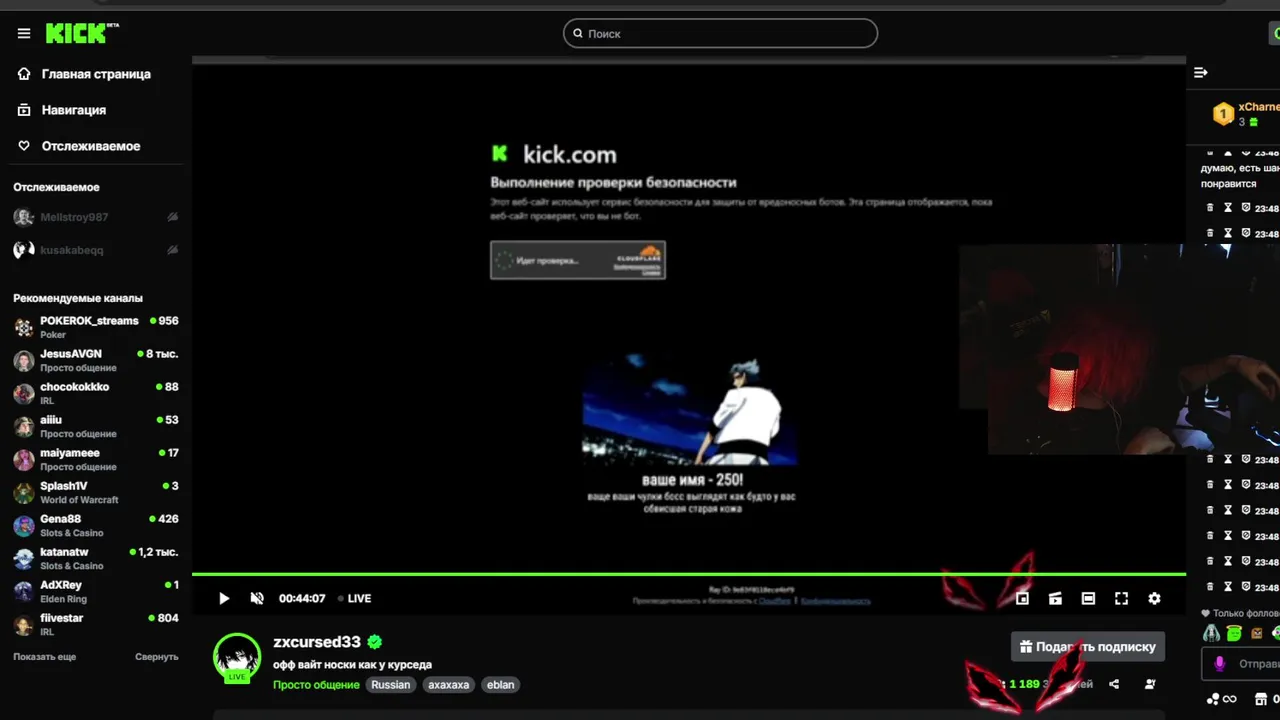This screenshot has width=1280, height=720.
Task: Open the user icon next to share
Action: pyautogui.click(x=1150, y=684)
